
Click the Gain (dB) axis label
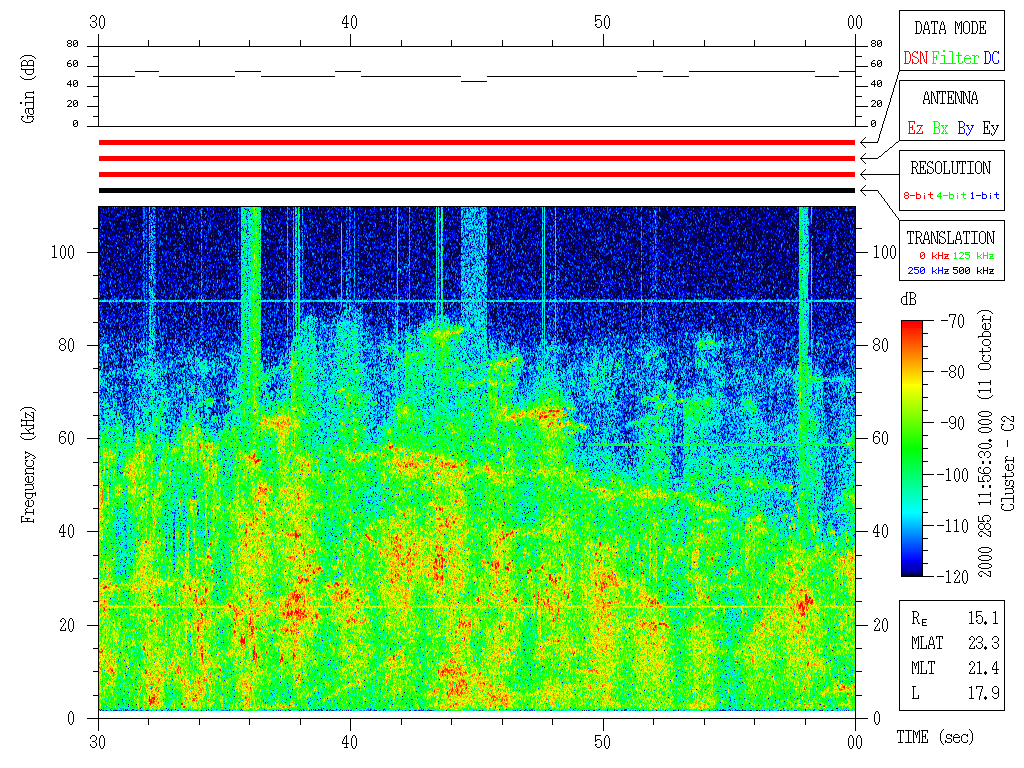[29, 91]
